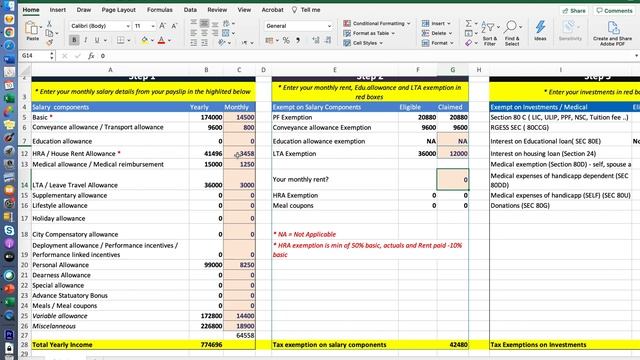
Task: Toggle Underline formatting
Action: pyautogui.click(x=97, y=40)
